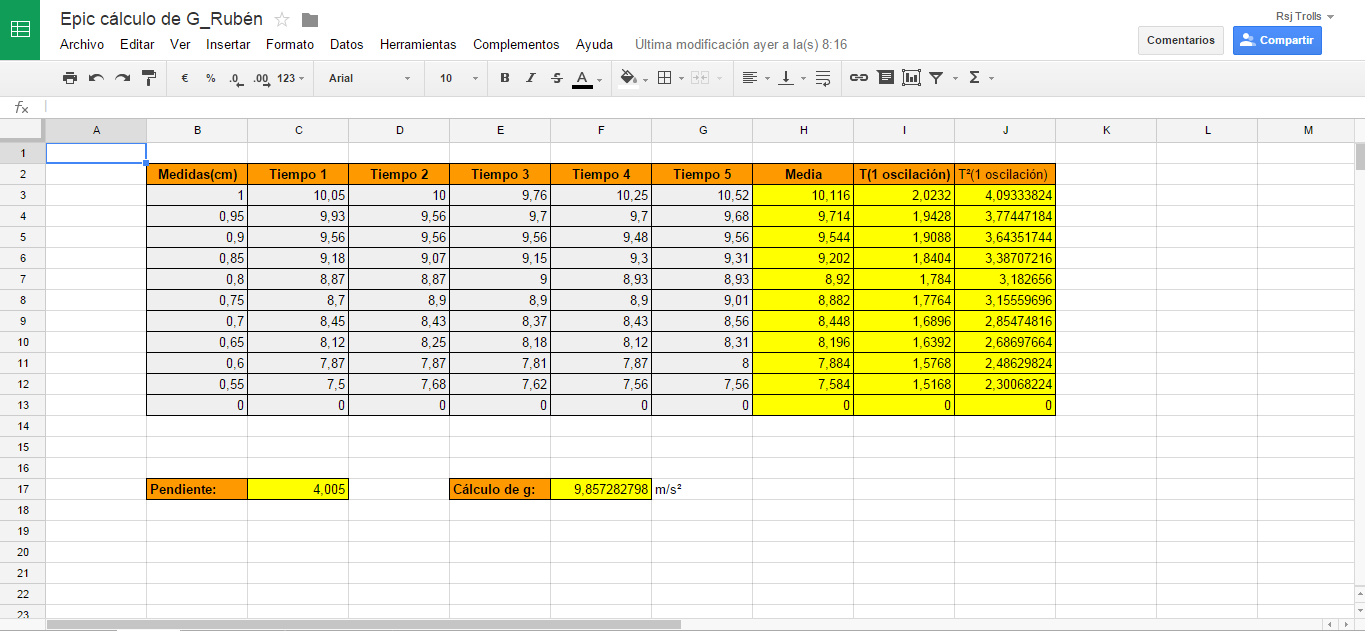Insert a link using the link icon
The image size is (1365, 631).
pos(858,77)
